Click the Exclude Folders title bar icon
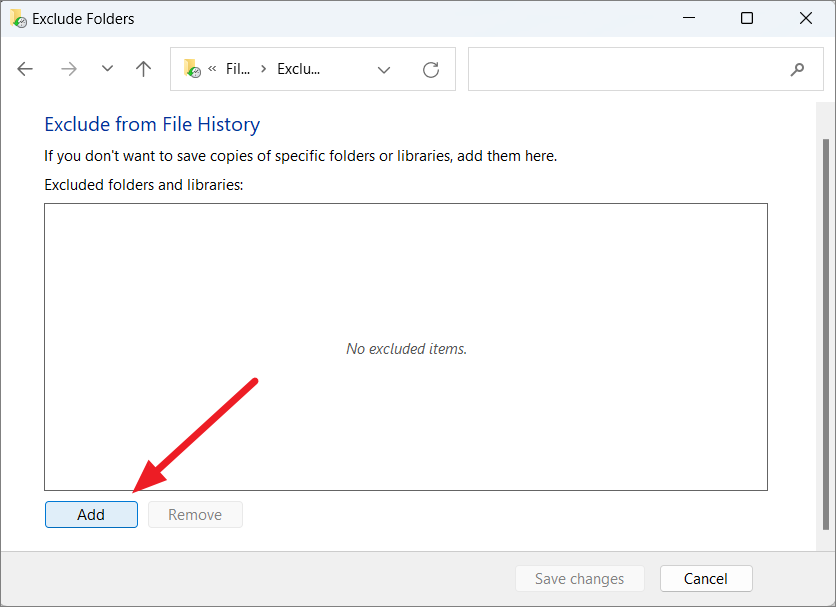The width and height of the screenshot is (836, 607). point(19,19)
